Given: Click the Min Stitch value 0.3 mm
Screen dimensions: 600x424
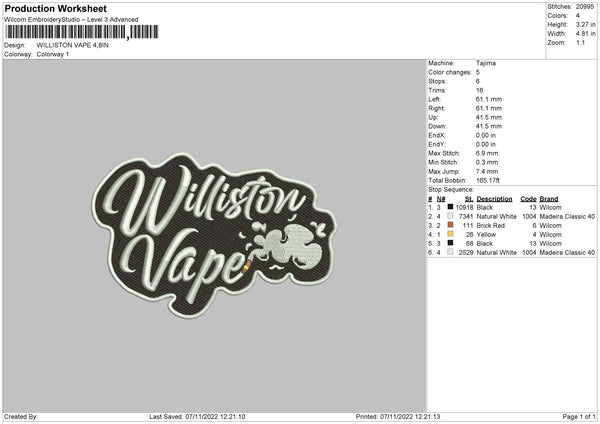Looking at the screenshot, I should 487,162.
